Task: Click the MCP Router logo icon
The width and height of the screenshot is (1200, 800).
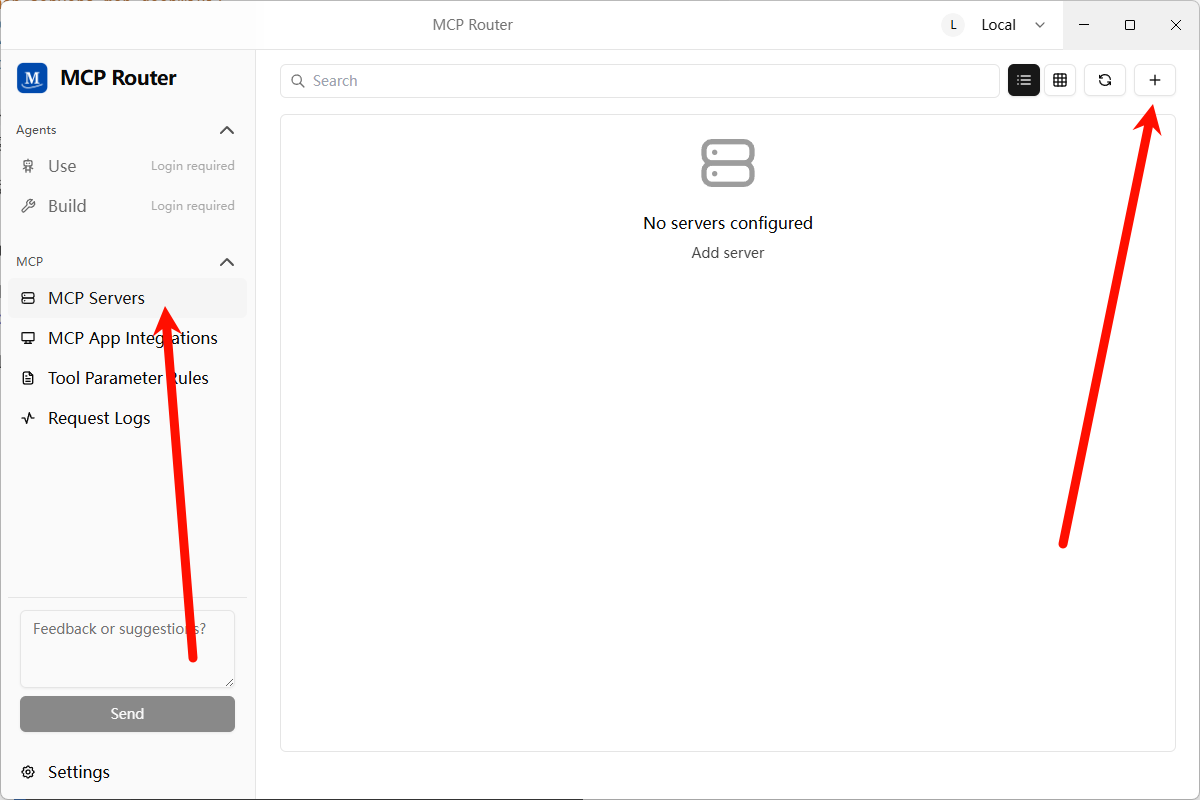Action: 32,78
